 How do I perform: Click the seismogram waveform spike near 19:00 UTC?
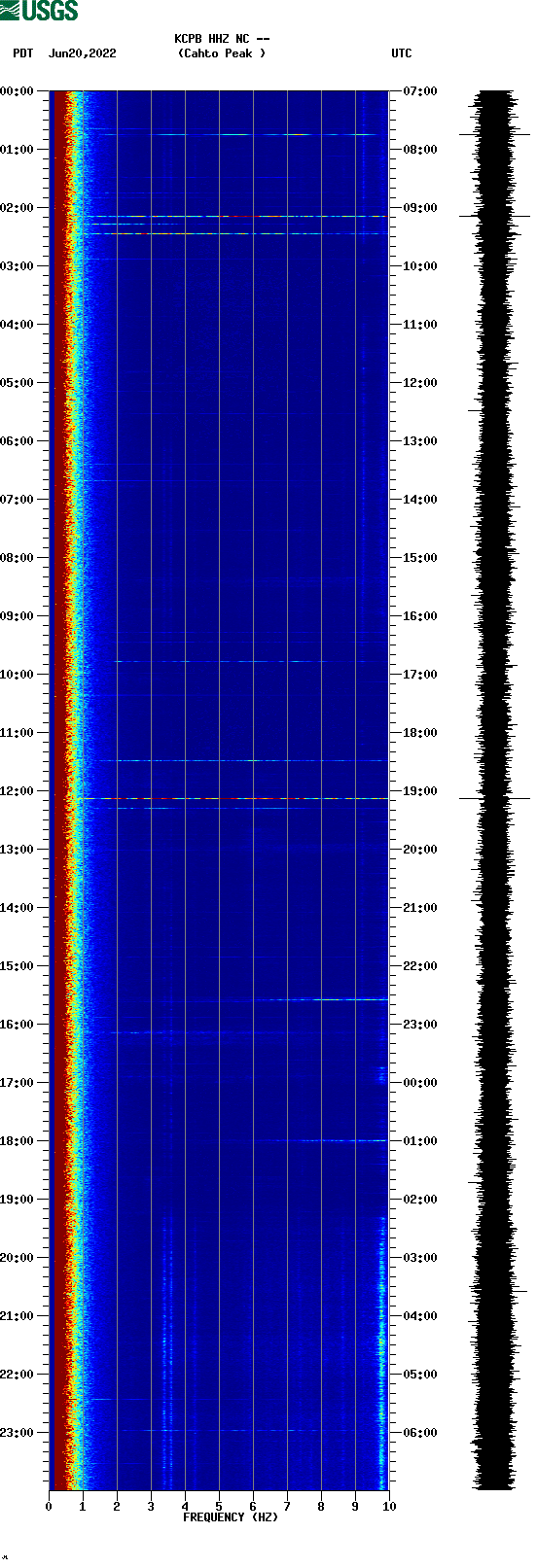494,798
